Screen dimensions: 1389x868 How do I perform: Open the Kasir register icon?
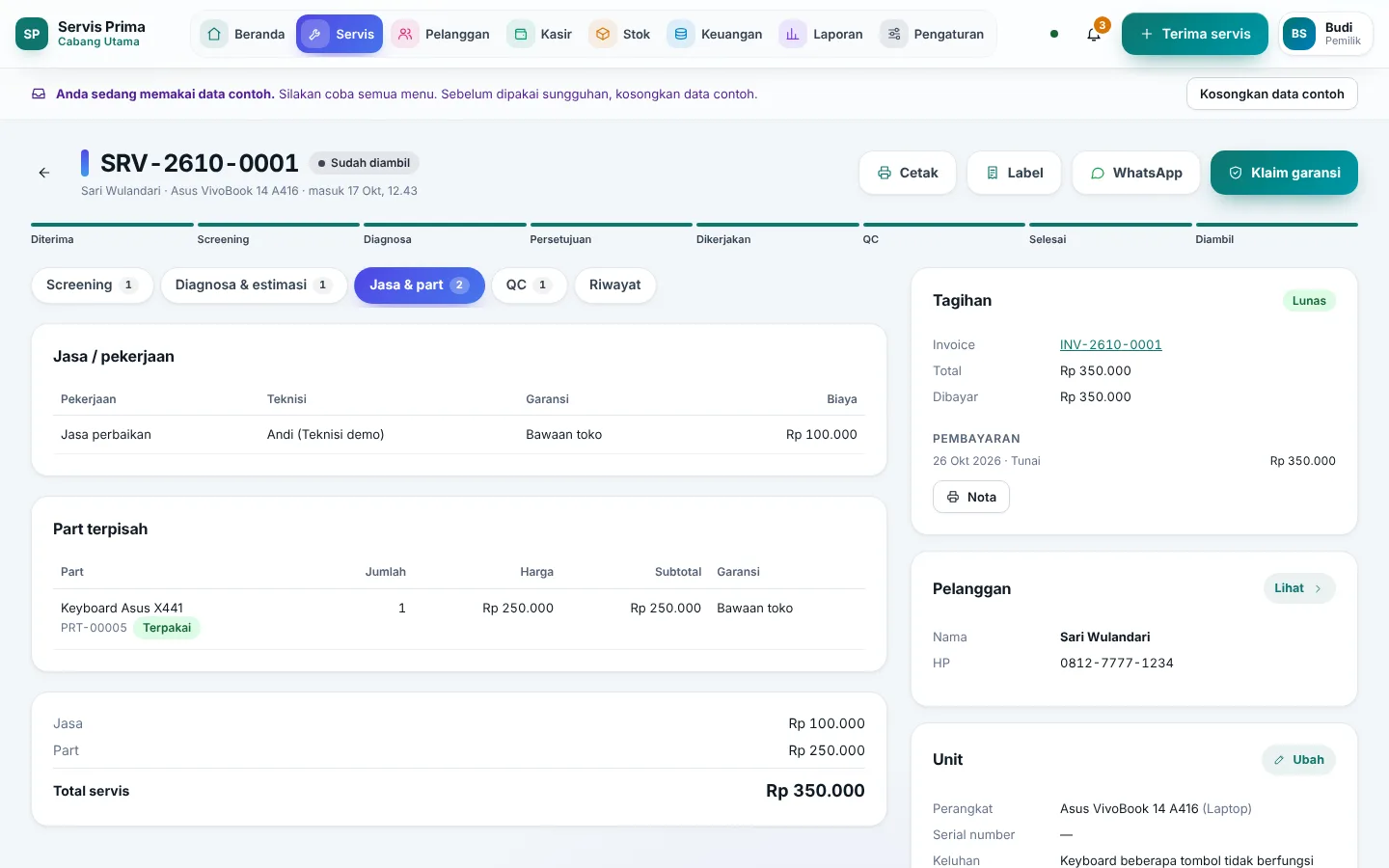(x=521, y=34)
